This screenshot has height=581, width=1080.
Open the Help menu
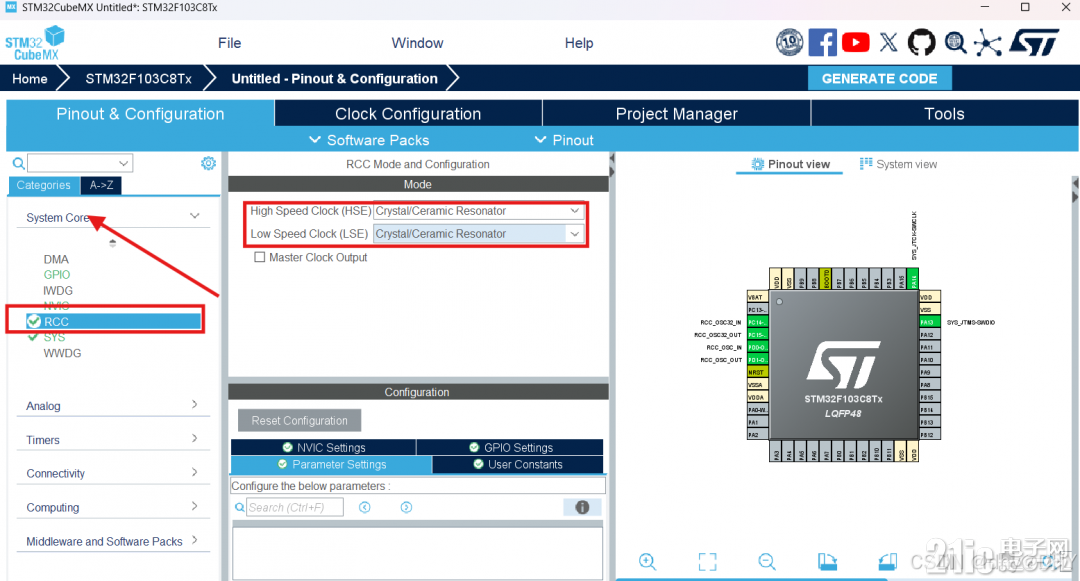pyautogui.click(x=579, y=43)
